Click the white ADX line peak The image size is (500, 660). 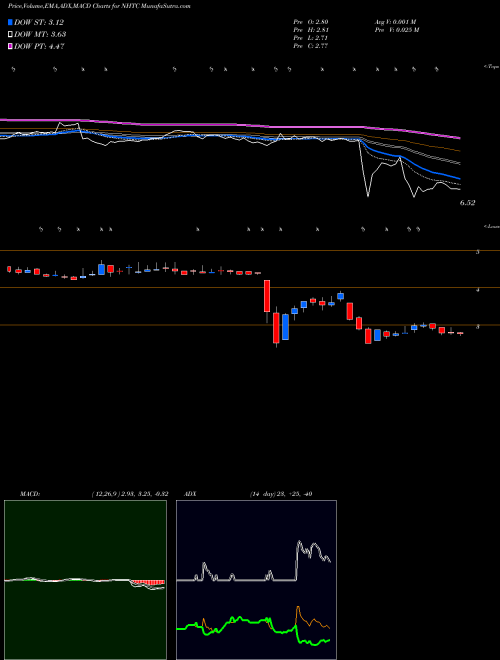click(x=299, y=543)
